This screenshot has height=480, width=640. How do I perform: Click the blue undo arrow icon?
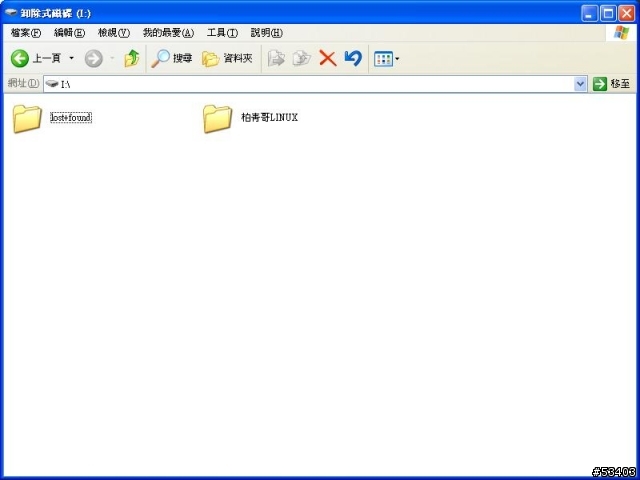pos(353,58)
